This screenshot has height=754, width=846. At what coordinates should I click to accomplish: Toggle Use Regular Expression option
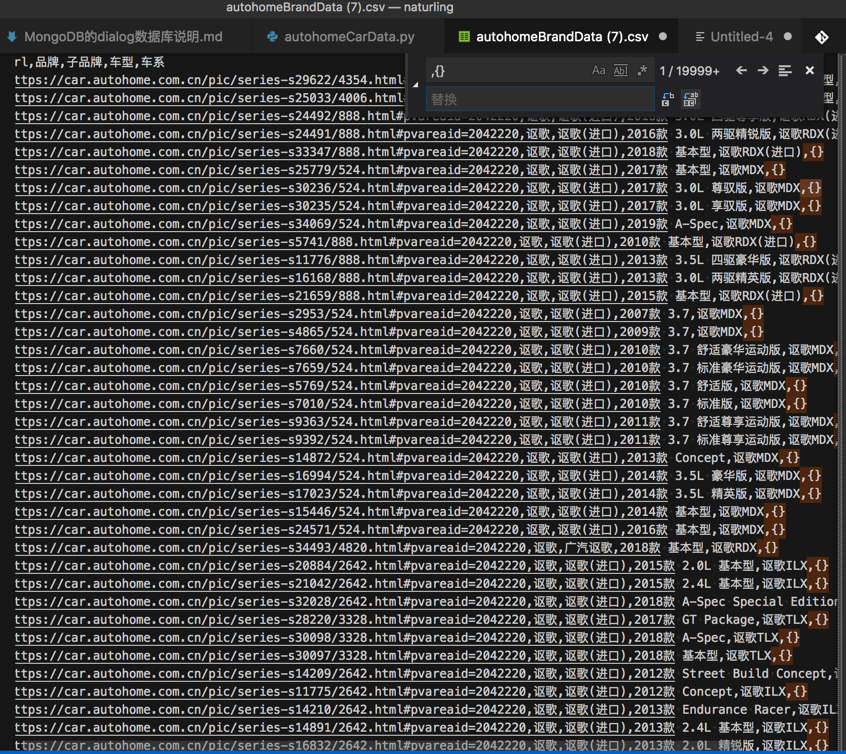(642, 71)
